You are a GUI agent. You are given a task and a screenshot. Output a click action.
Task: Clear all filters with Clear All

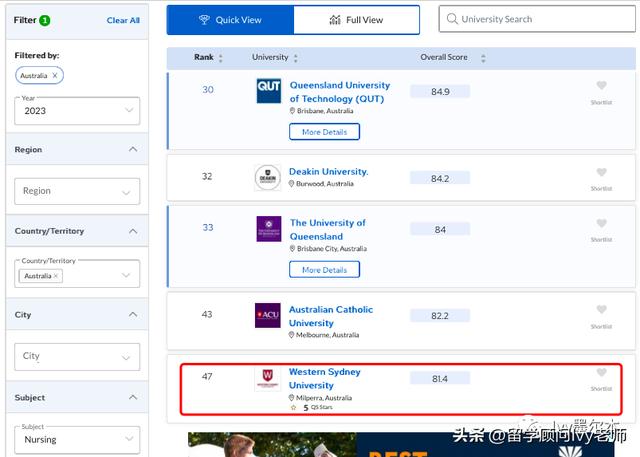(x=123, y=20)
